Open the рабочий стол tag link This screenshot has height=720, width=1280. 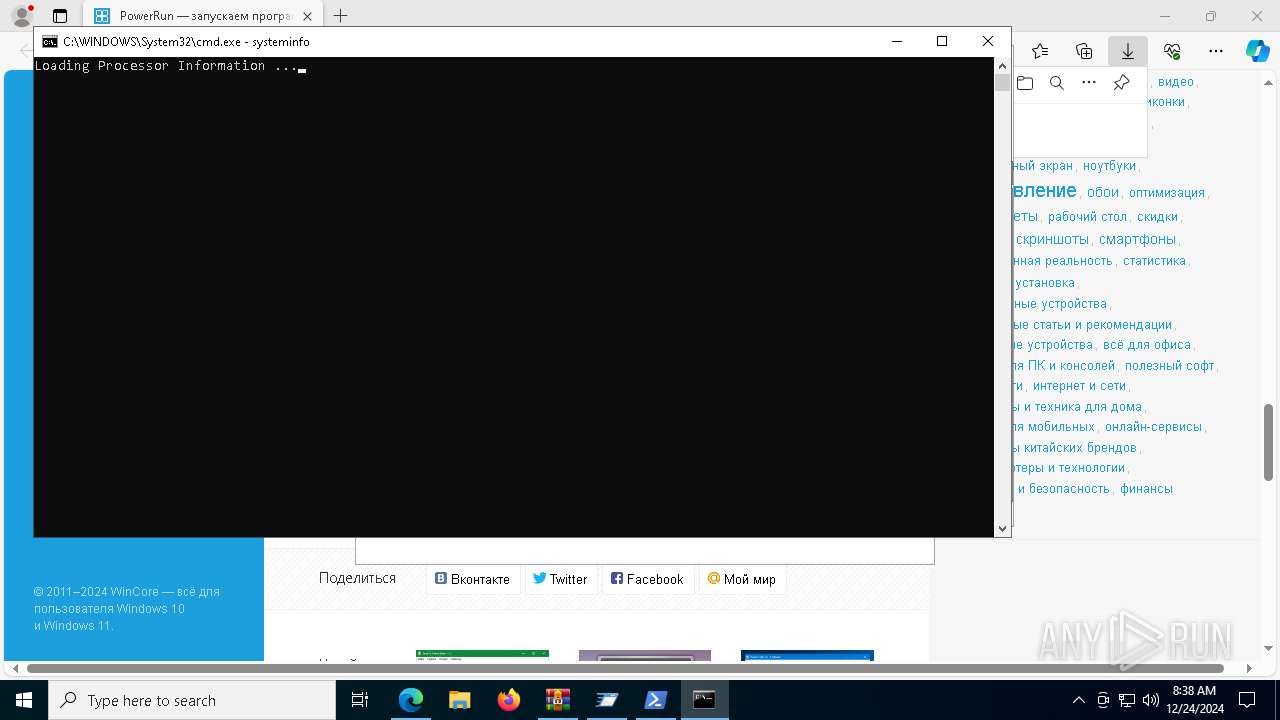[1087, 217]
